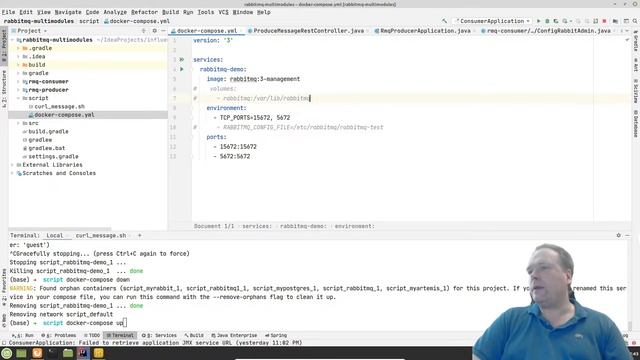Click script breadcrumb in navigation bar
The width and height of the screenshot is (640, 360).
pyautogui.click(x=89, y=21)
